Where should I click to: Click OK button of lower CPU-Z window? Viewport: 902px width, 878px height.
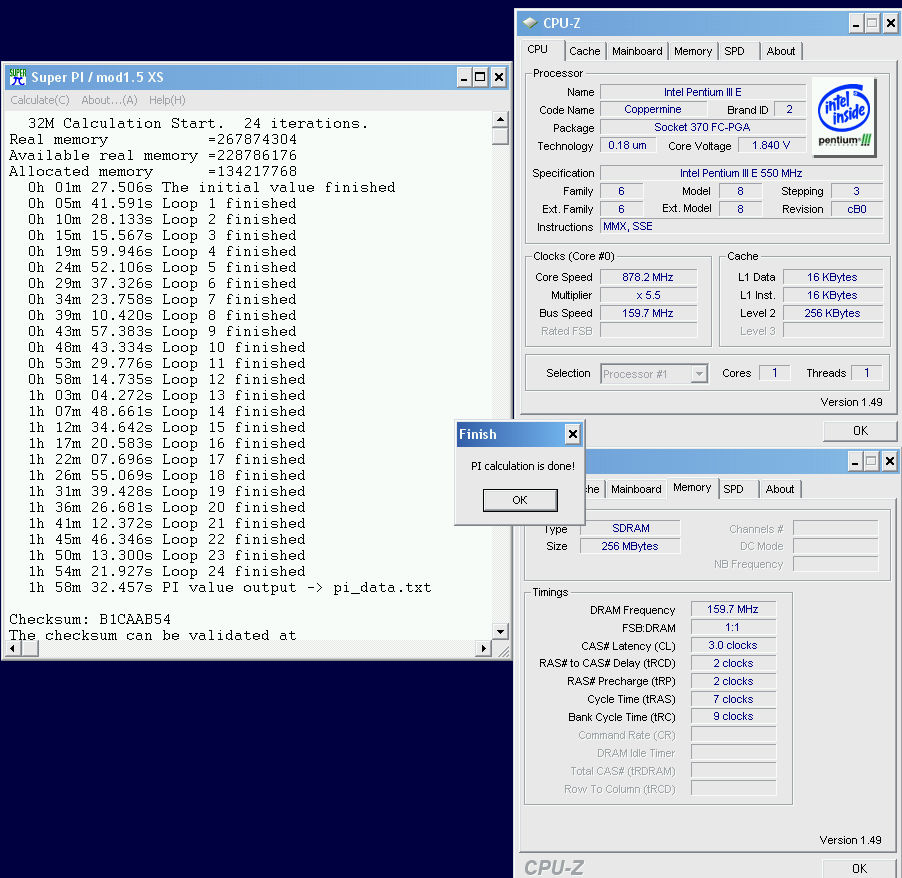(859, 868)
